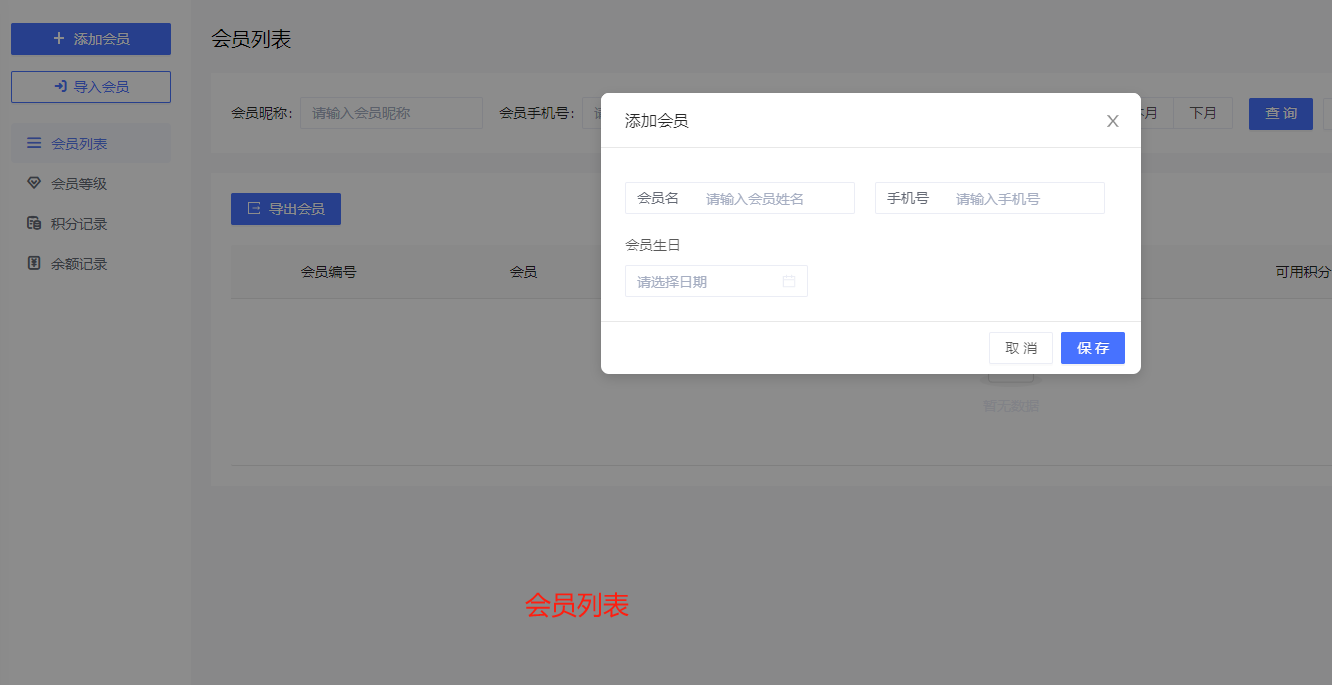This screenshot has height=685, width=1332.
Task: Click the plus icon on the 添加会员 button
Action: coord(59,39)
